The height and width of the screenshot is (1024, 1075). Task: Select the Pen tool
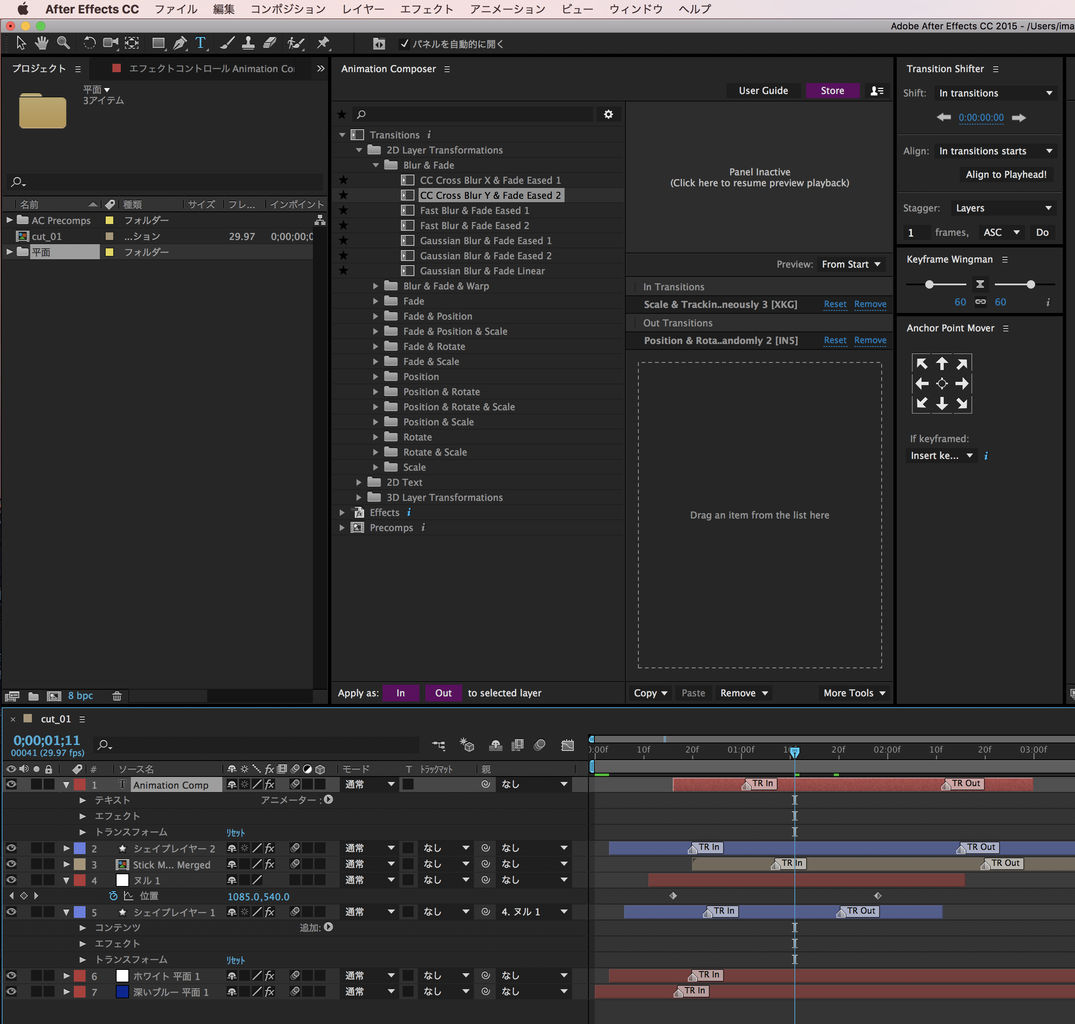(x=180, y=43)
